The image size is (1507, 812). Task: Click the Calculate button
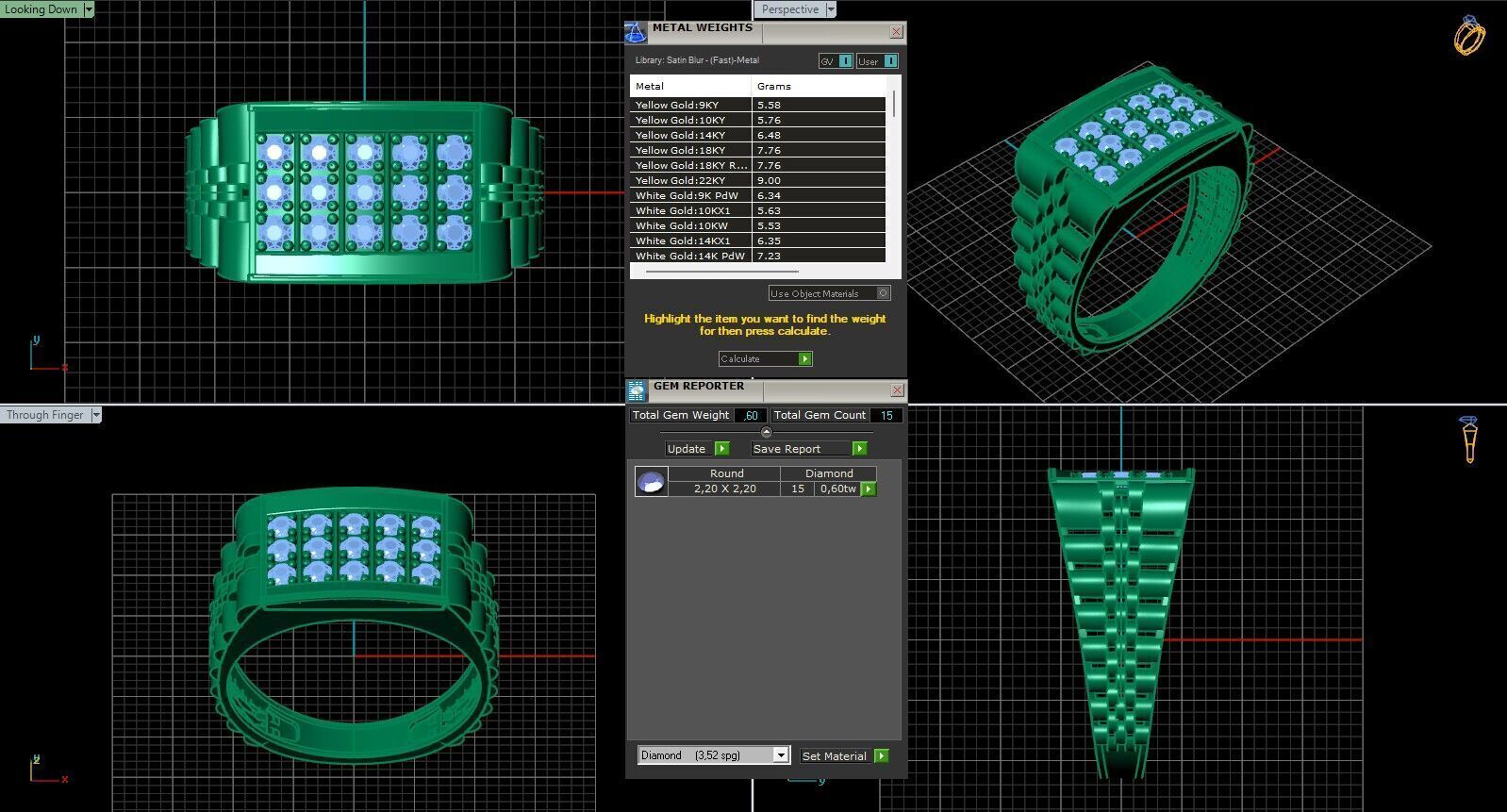[x=765, y=358]
